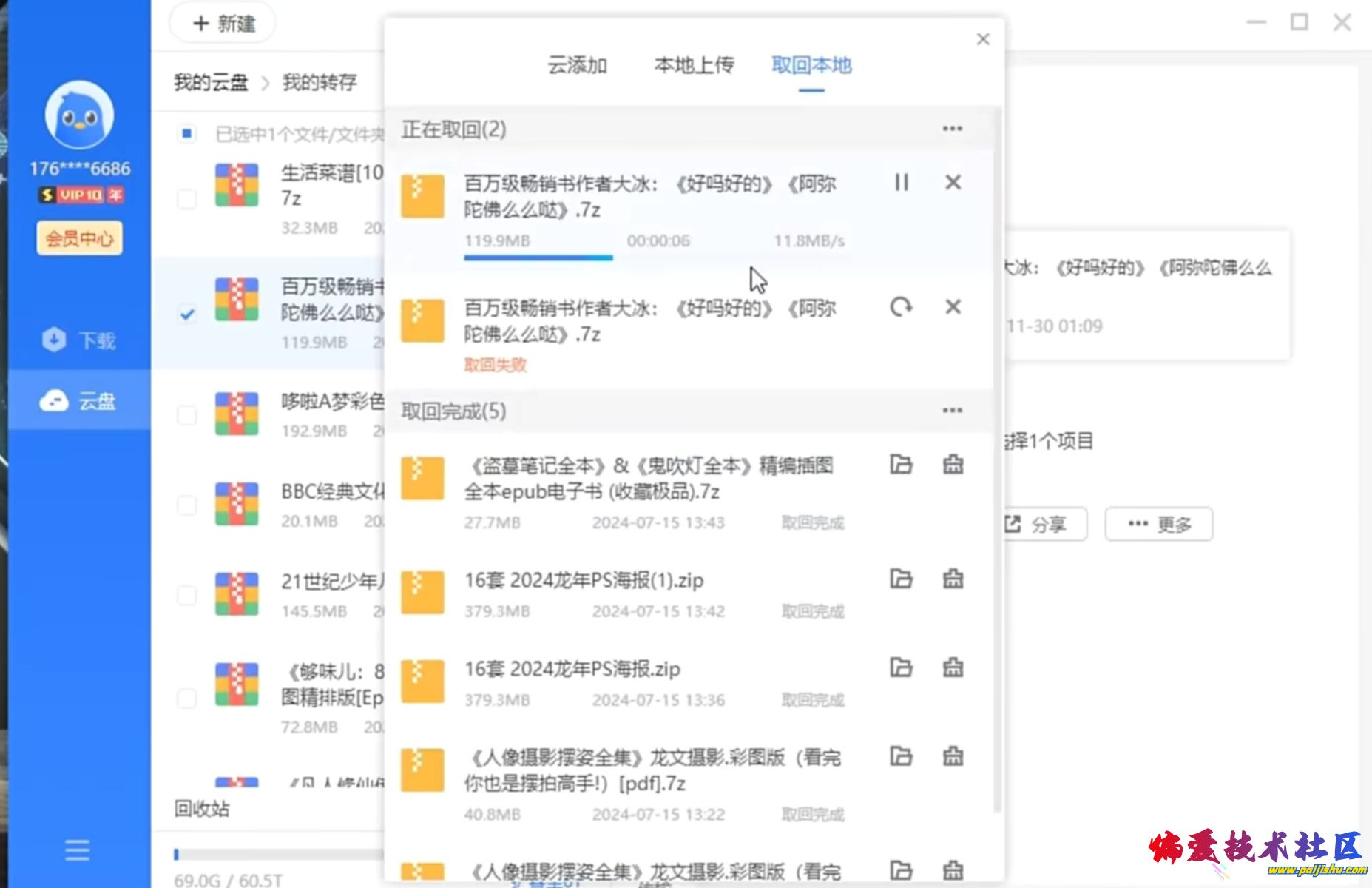Screen dimensions: 1372x888
Task: Cancel the failed download item
Action: [x=953, y=306]
